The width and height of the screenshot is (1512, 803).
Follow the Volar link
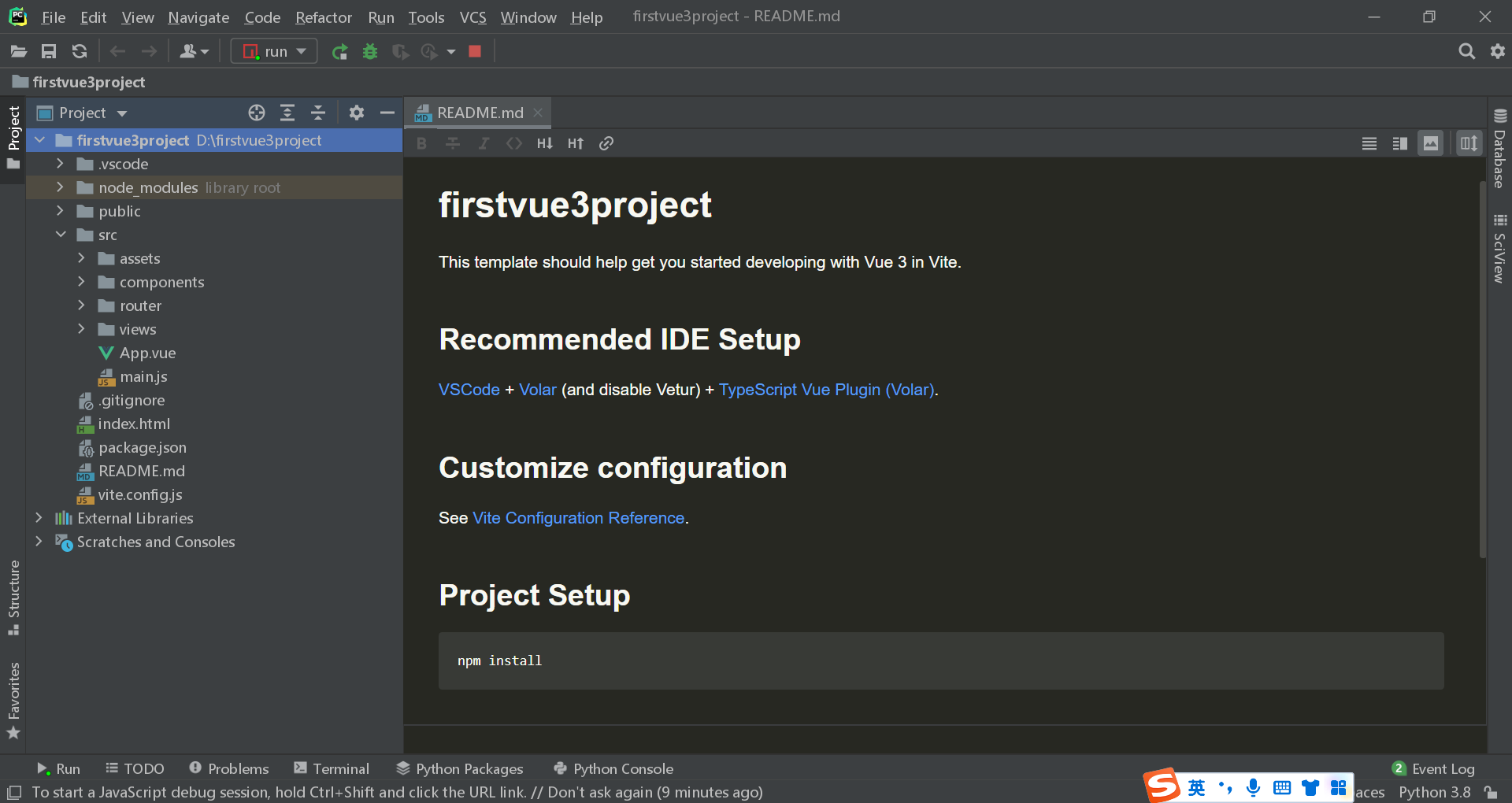click(x=538, y=390)
